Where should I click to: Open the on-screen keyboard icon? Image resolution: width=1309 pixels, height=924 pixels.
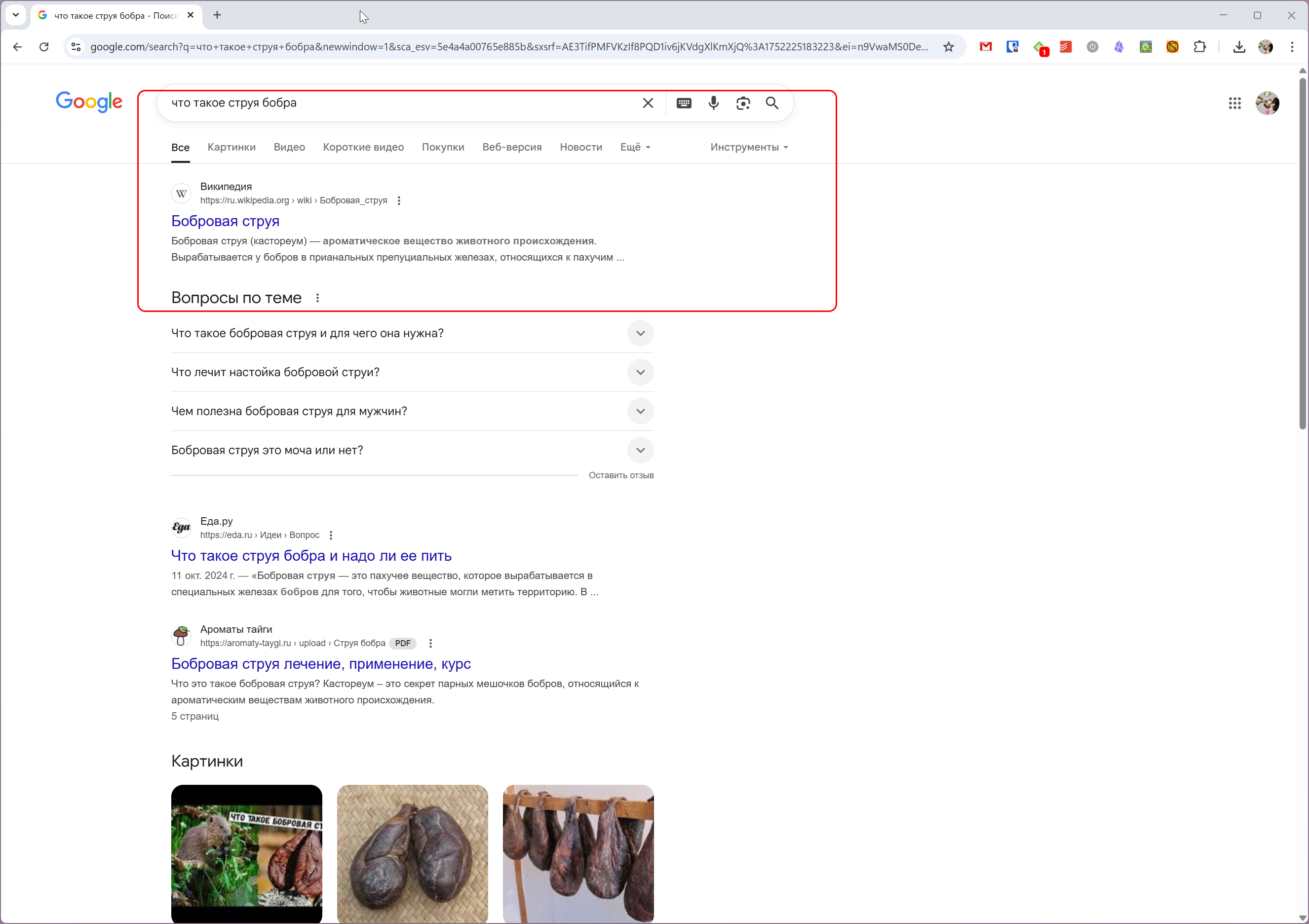684,103
